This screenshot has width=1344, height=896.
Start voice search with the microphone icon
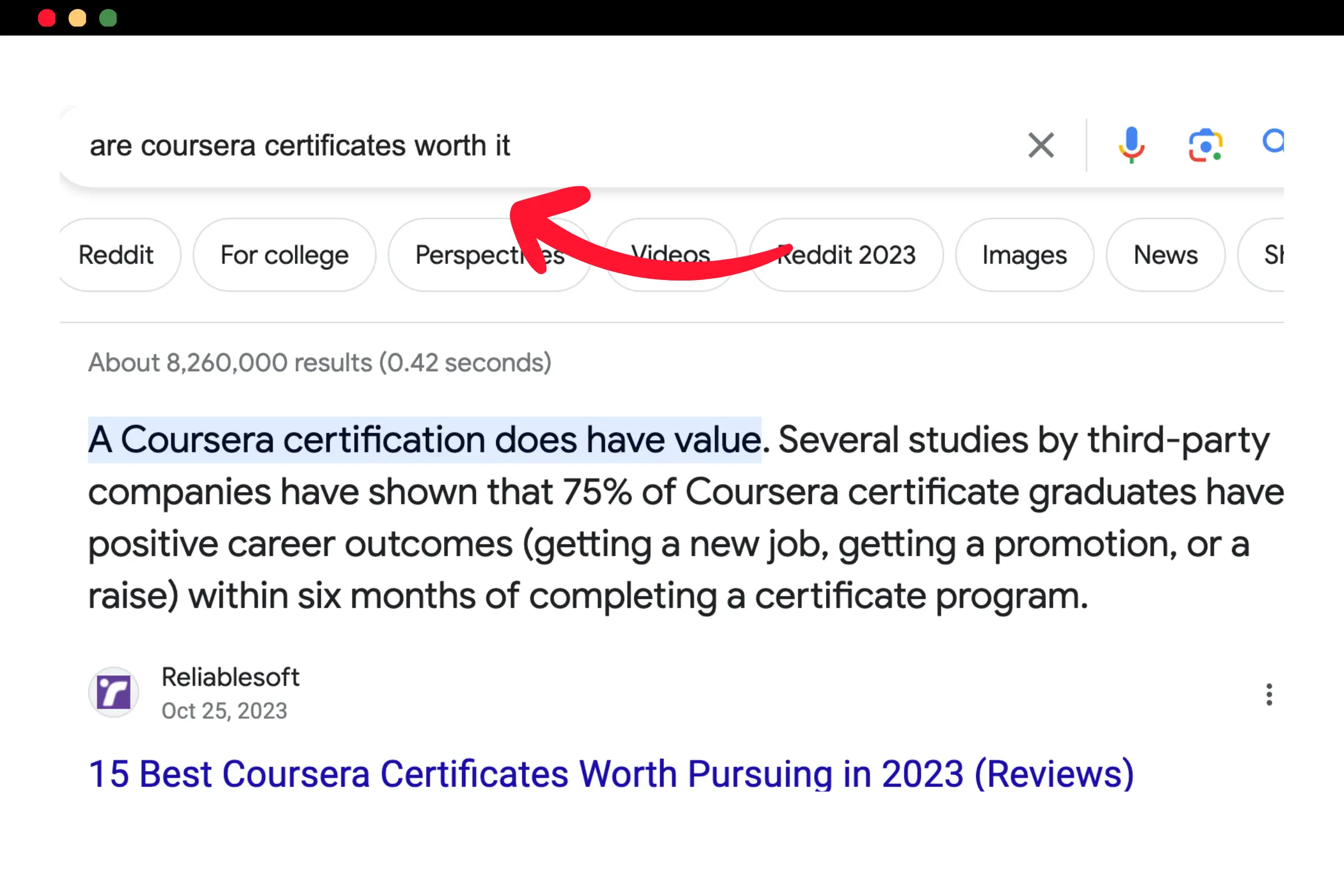coord(1131,145)
